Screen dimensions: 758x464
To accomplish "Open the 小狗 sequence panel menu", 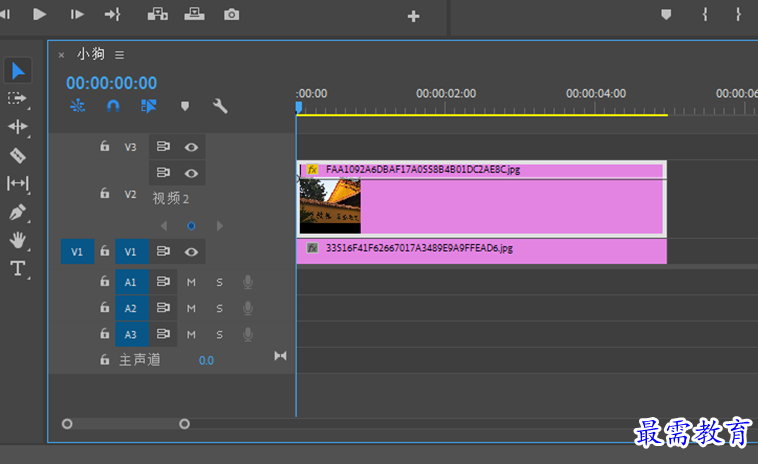I will pos(119,55).
